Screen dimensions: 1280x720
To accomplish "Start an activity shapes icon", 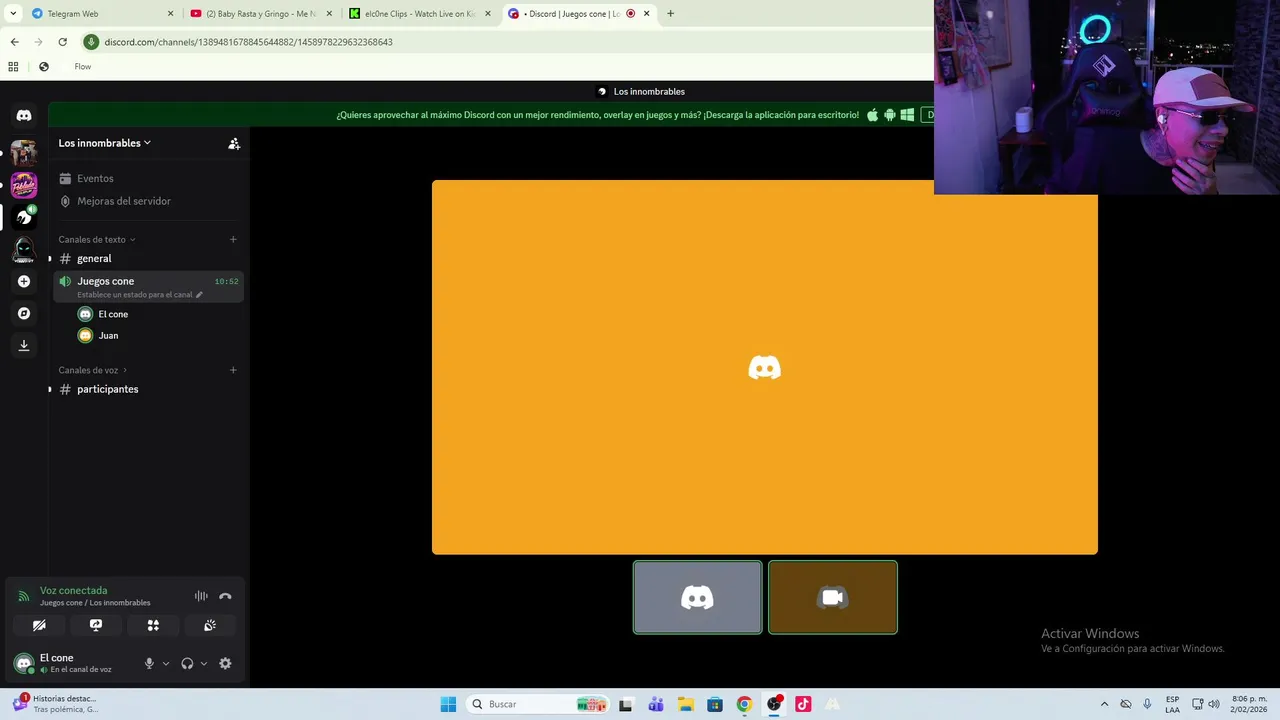I will 153,625.
